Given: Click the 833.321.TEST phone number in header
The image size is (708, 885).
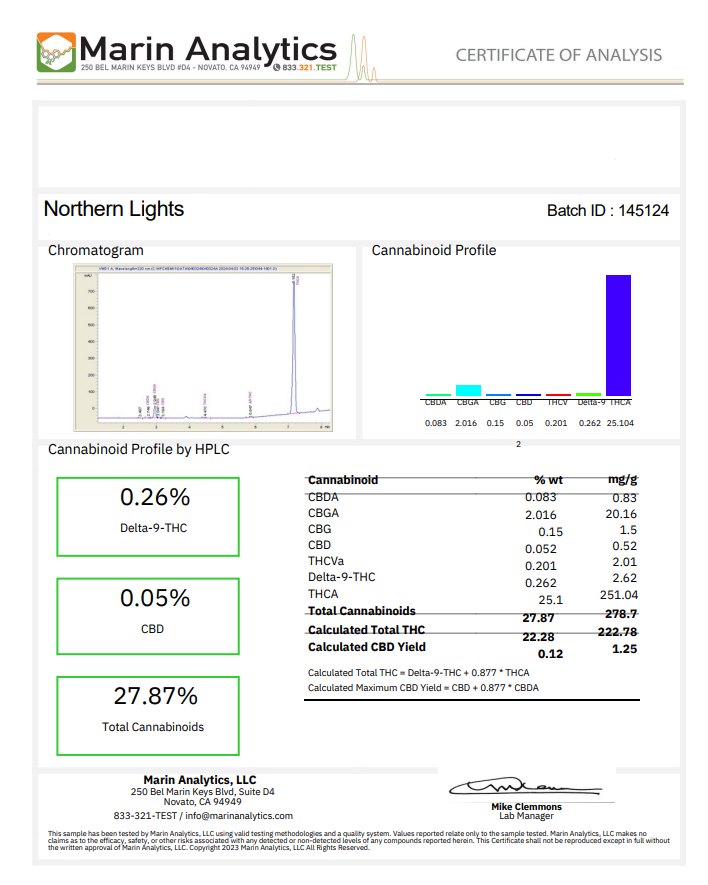Looking at the screenshot, I should 309,67.
